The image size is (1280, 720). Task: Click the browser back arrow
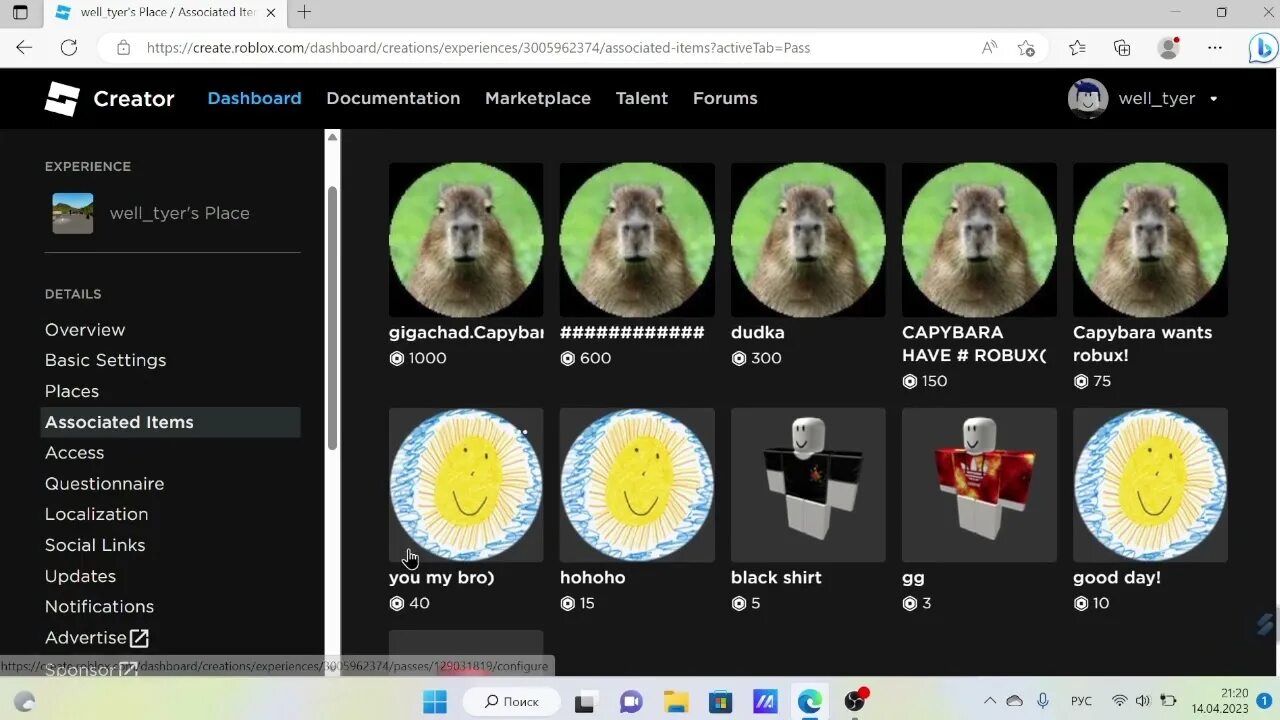click(x=24, y=47)
